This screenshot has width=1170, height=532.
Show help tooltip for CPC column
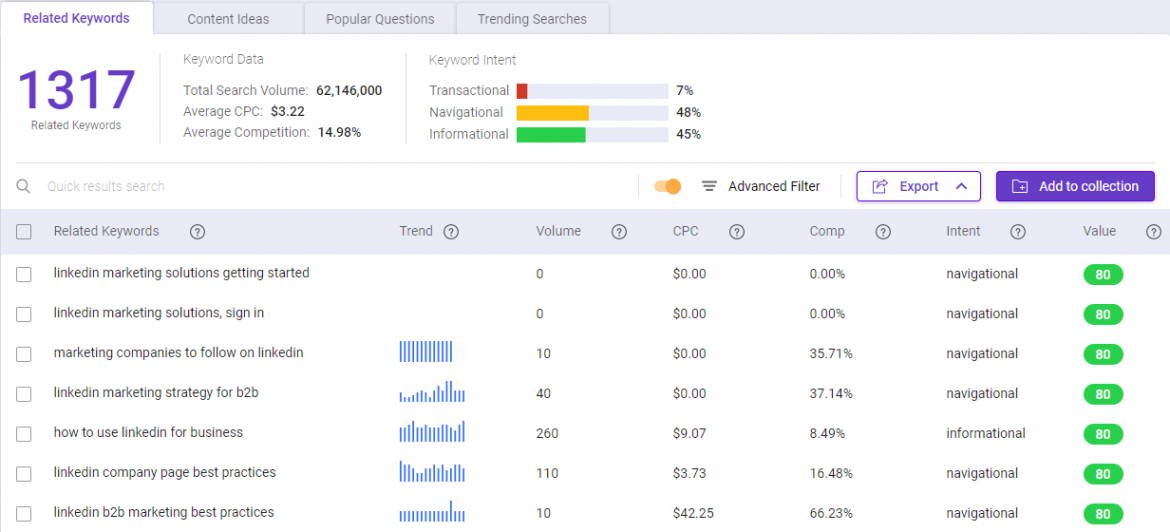[x=736, y=232]
